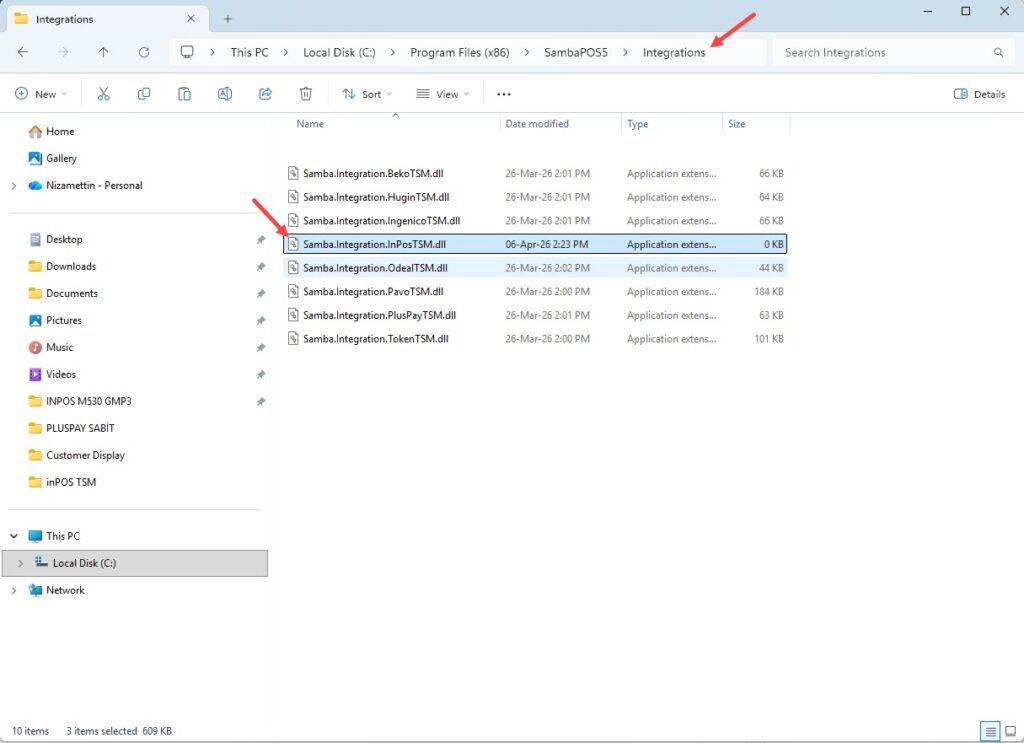
Task: Click the Paste clipboard icon
Action: 184,94
